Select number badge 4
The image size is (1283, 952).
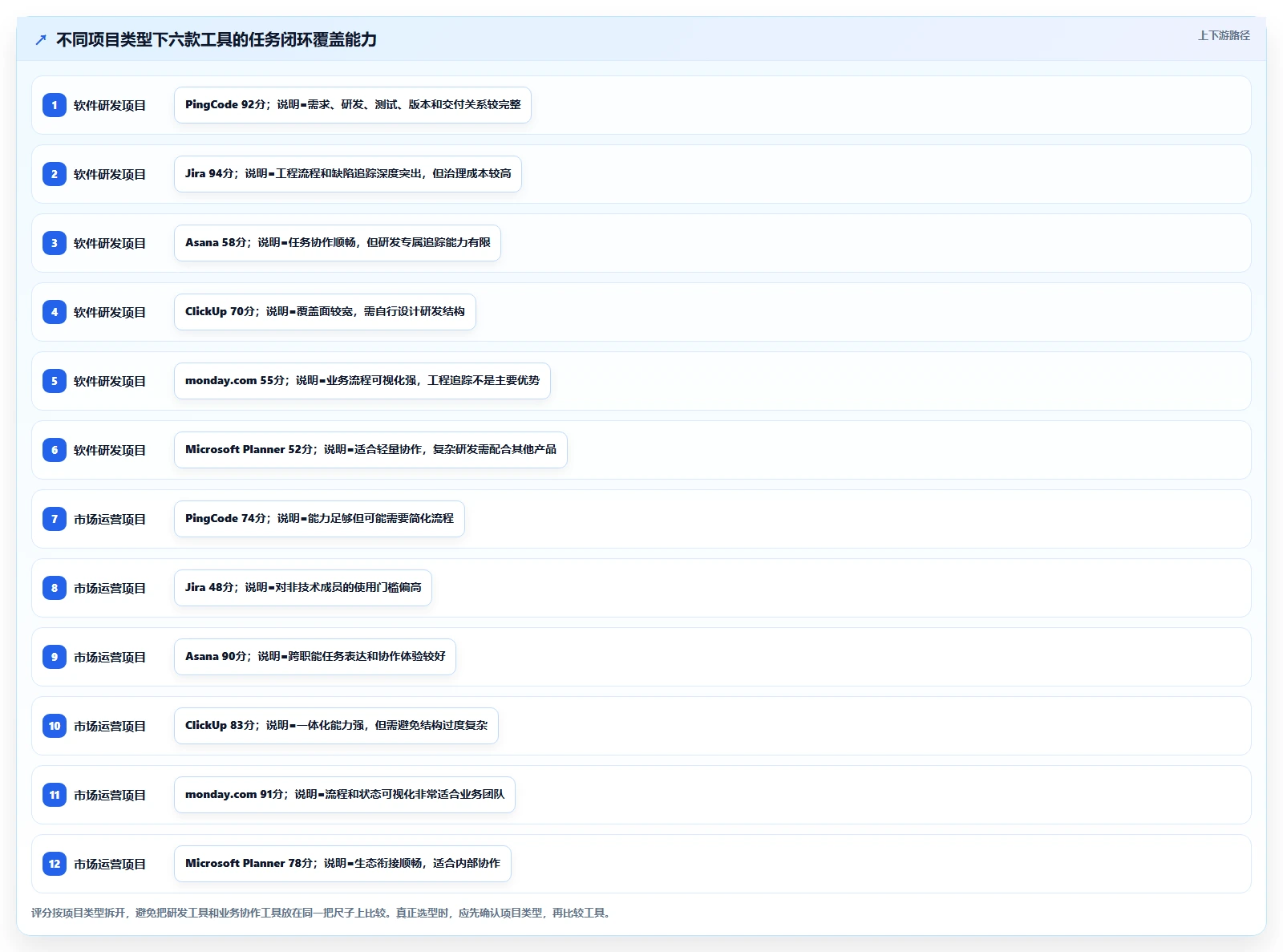(x=55, y=312)
